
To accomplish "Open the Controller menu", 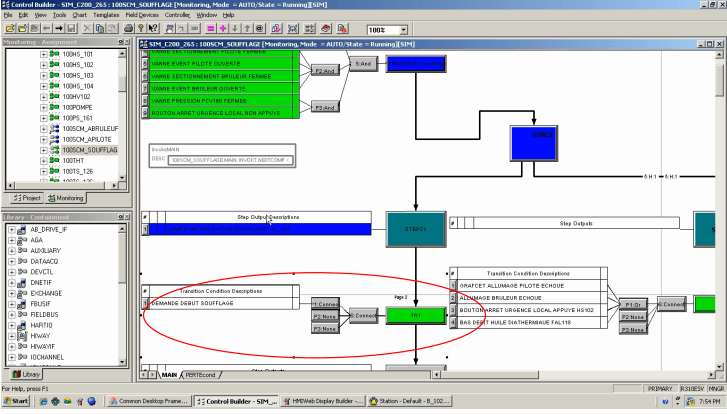I will pos(177,15).
